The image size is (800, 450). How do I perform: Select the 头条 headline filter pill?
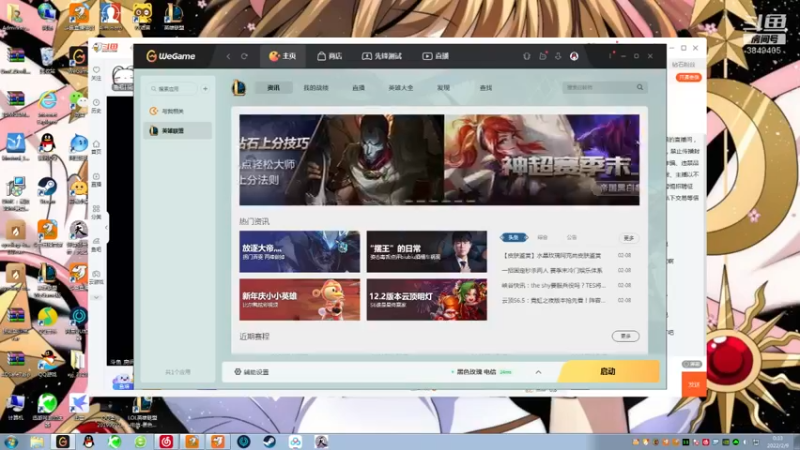(x=514, y=237)
